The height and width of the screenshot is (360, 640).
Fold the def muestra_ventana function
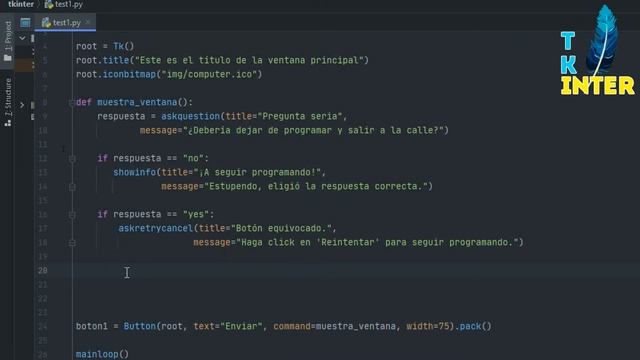pyautogui.click(x=71, y=102)
